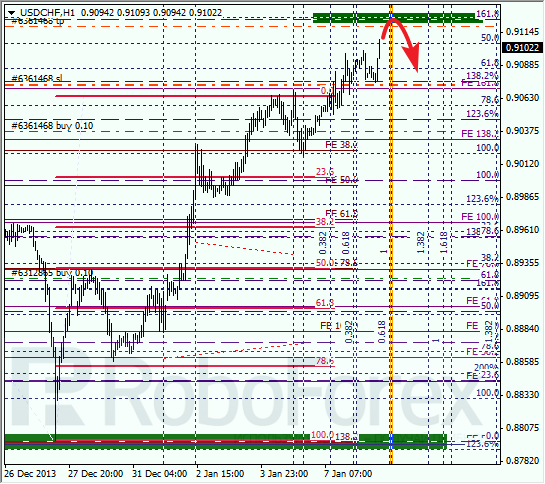The height and width of the screenshot is (484, 545).
Task: Click the 0.88075 price axis label
Action: coord(522,428)
